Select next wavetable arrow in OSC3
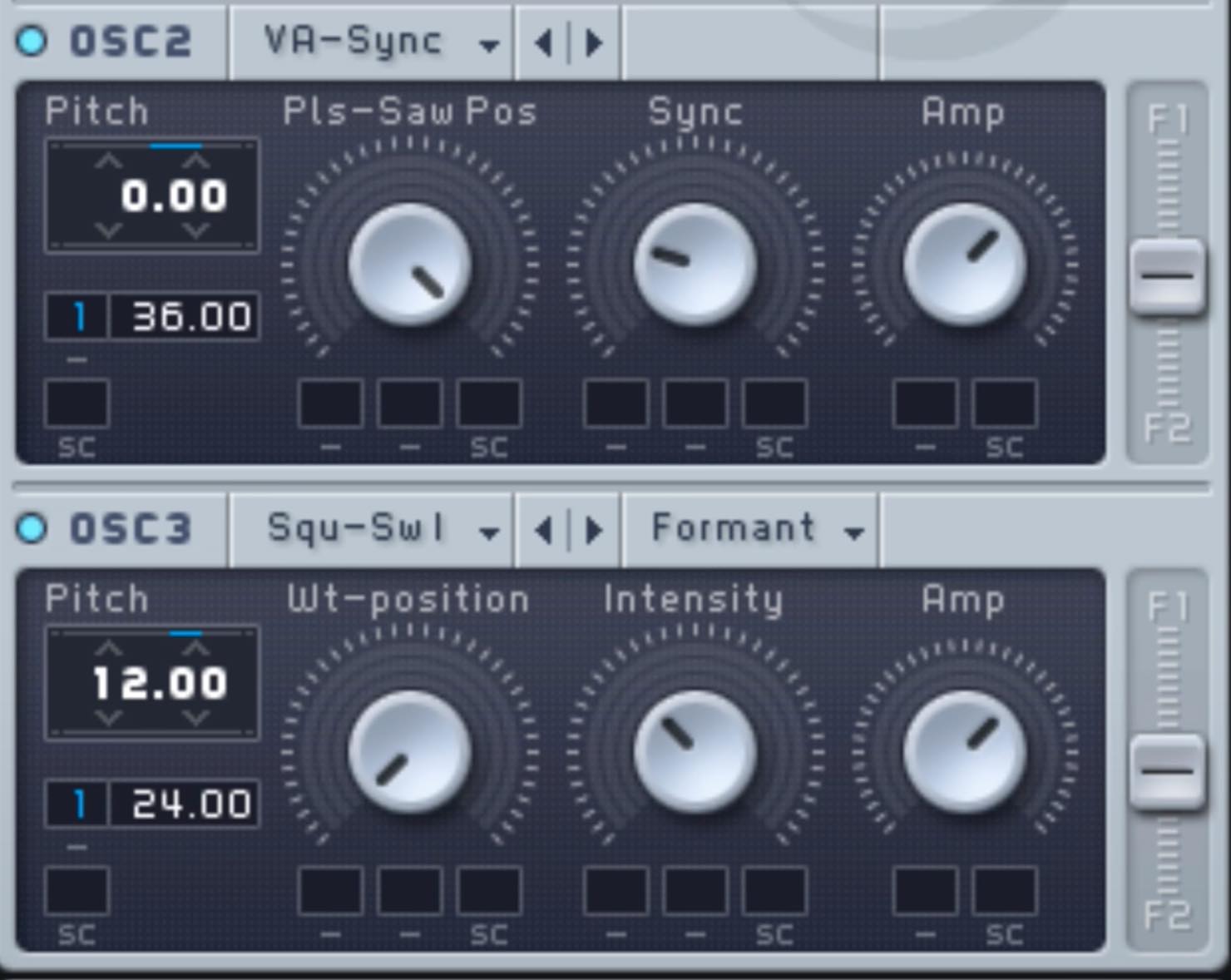The image size is (1231, 980). pyautogui.click(x=593, y=529)
